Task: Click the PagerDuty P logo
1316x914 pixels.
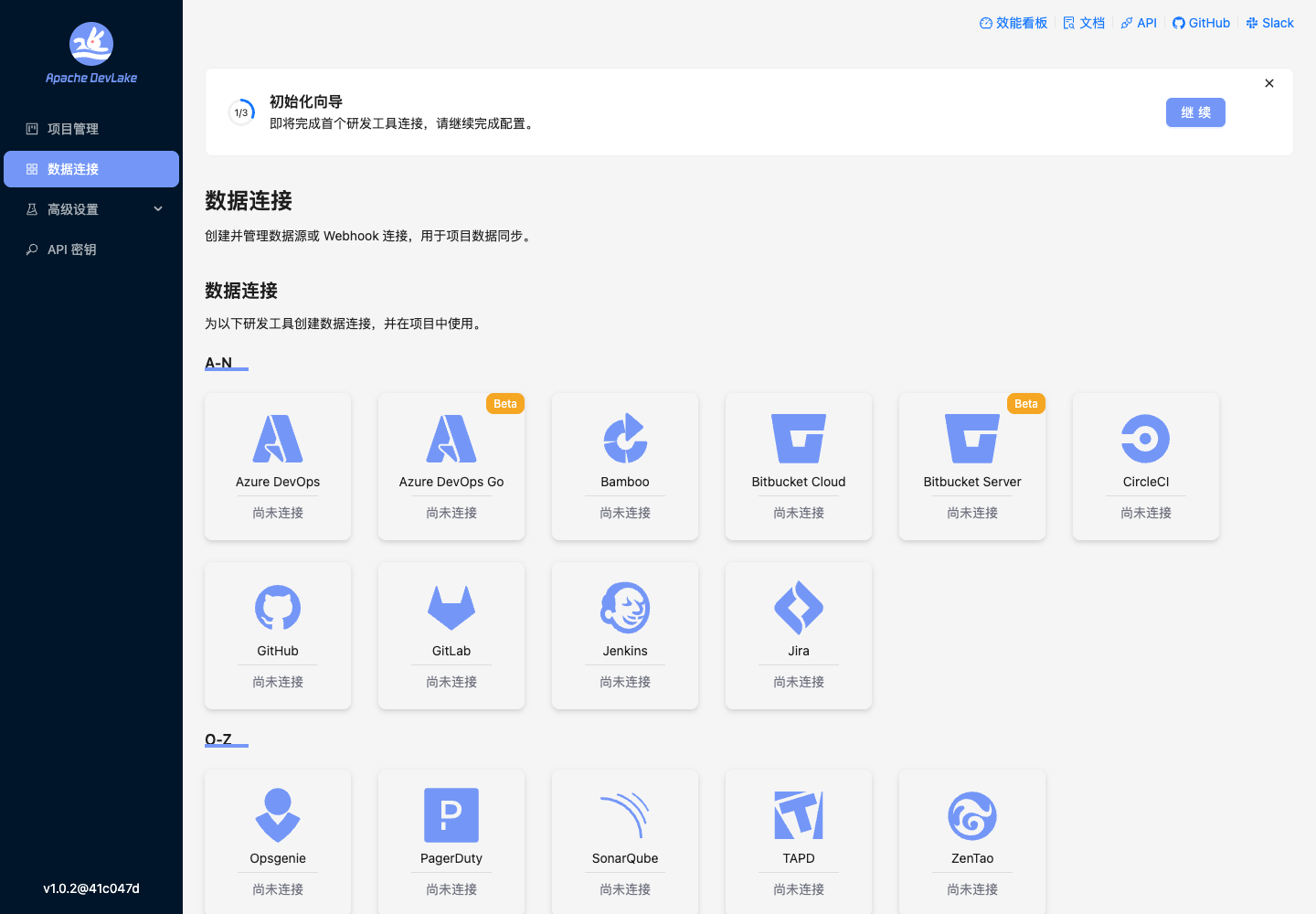Action: [451, 815]
